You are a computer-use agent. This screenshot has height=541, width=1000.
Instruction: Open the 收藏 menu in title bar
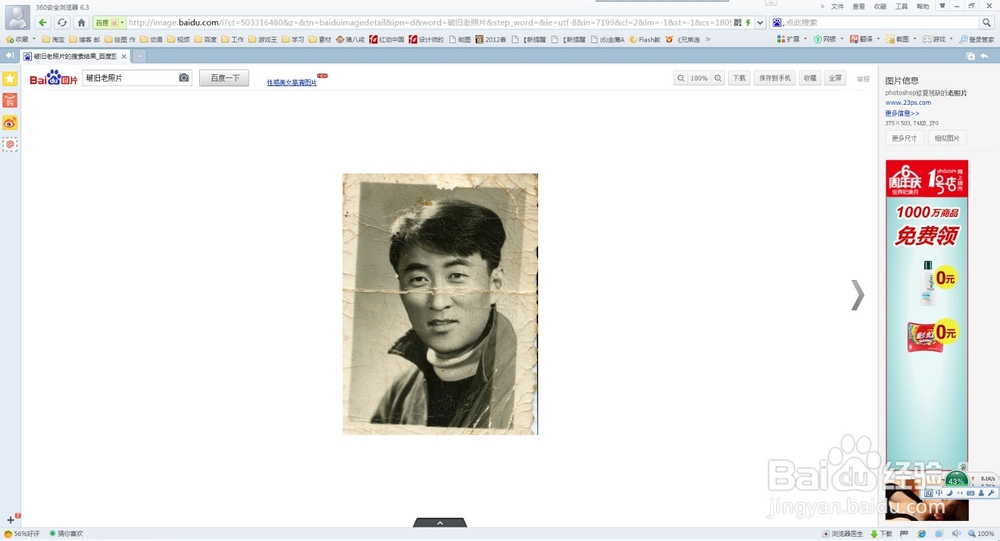[x=880, y=6]
